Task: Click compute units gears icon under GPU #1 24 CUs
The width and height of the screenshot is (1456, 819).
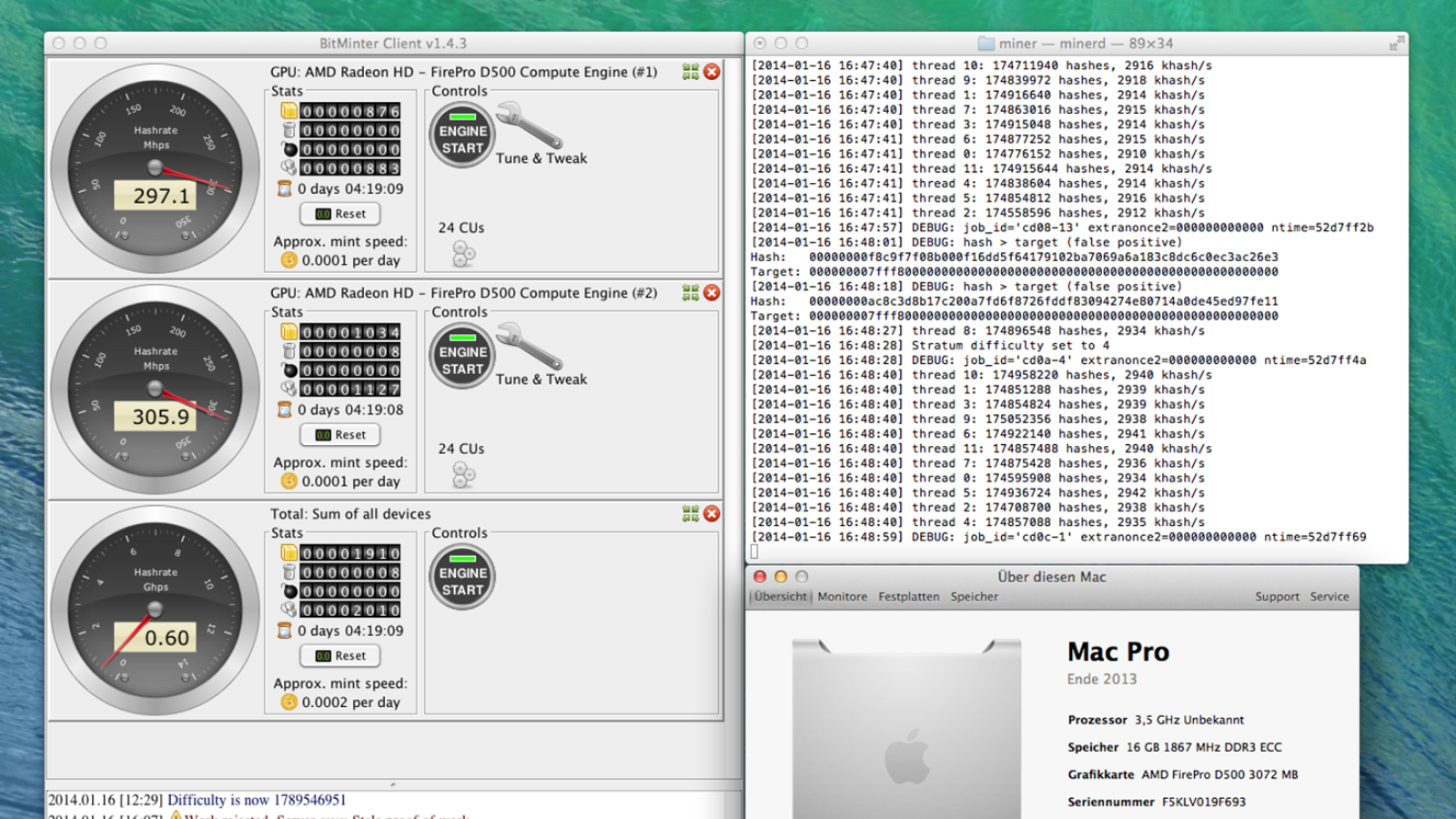Action: click(x=464, y=253)
